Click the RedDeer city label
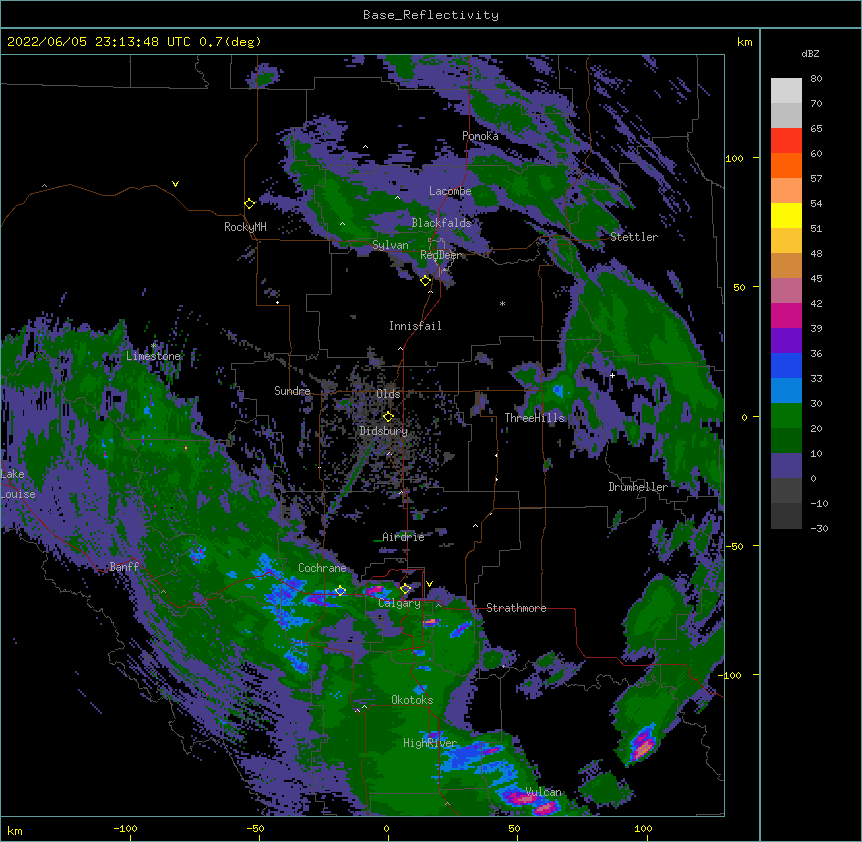862x842 pixels. pyautogui.click(x=440, y=255)
